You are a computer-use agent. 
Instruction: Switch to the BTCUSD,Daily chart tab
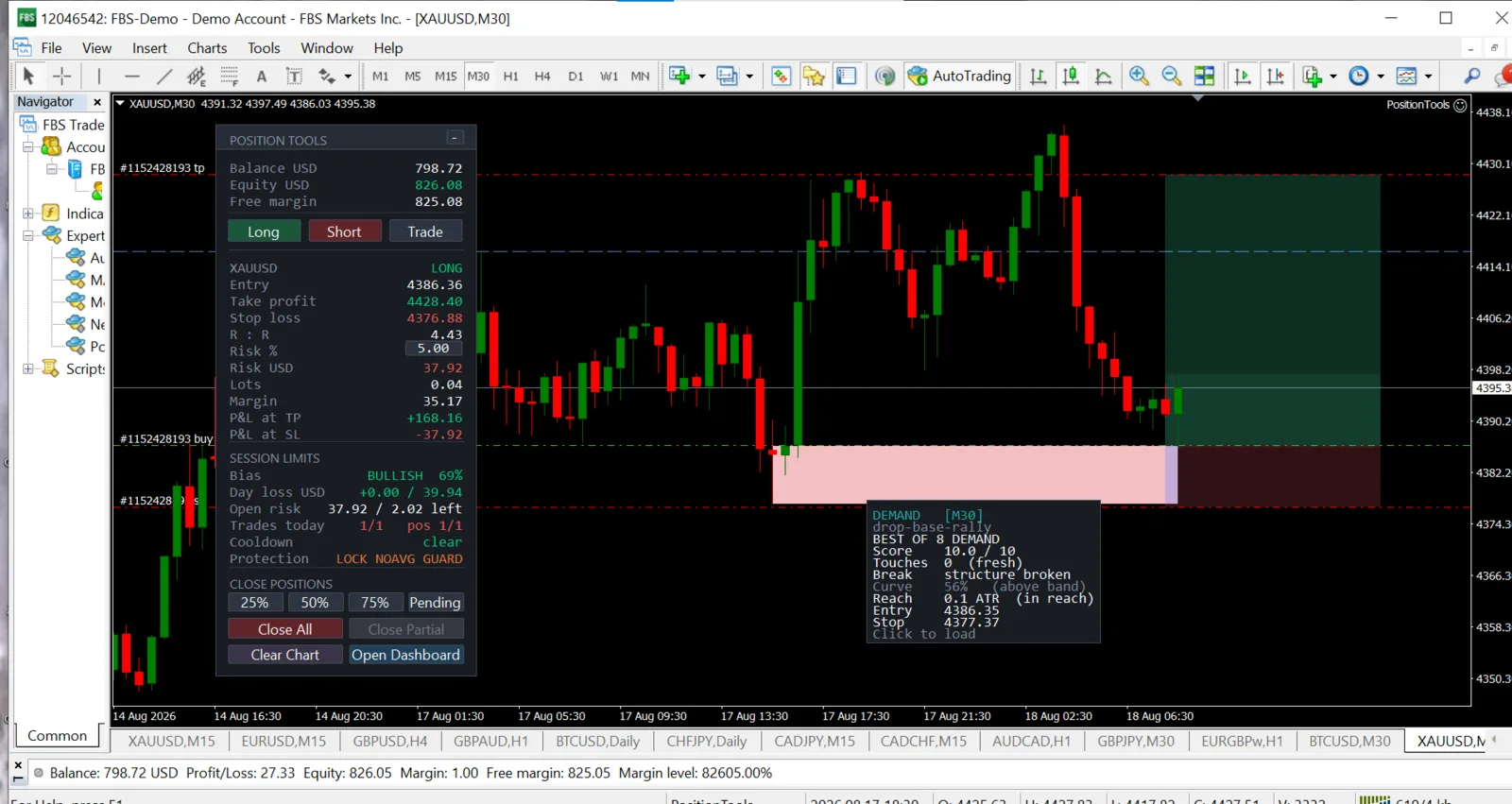pyautogui.click(x=597, y=741)
